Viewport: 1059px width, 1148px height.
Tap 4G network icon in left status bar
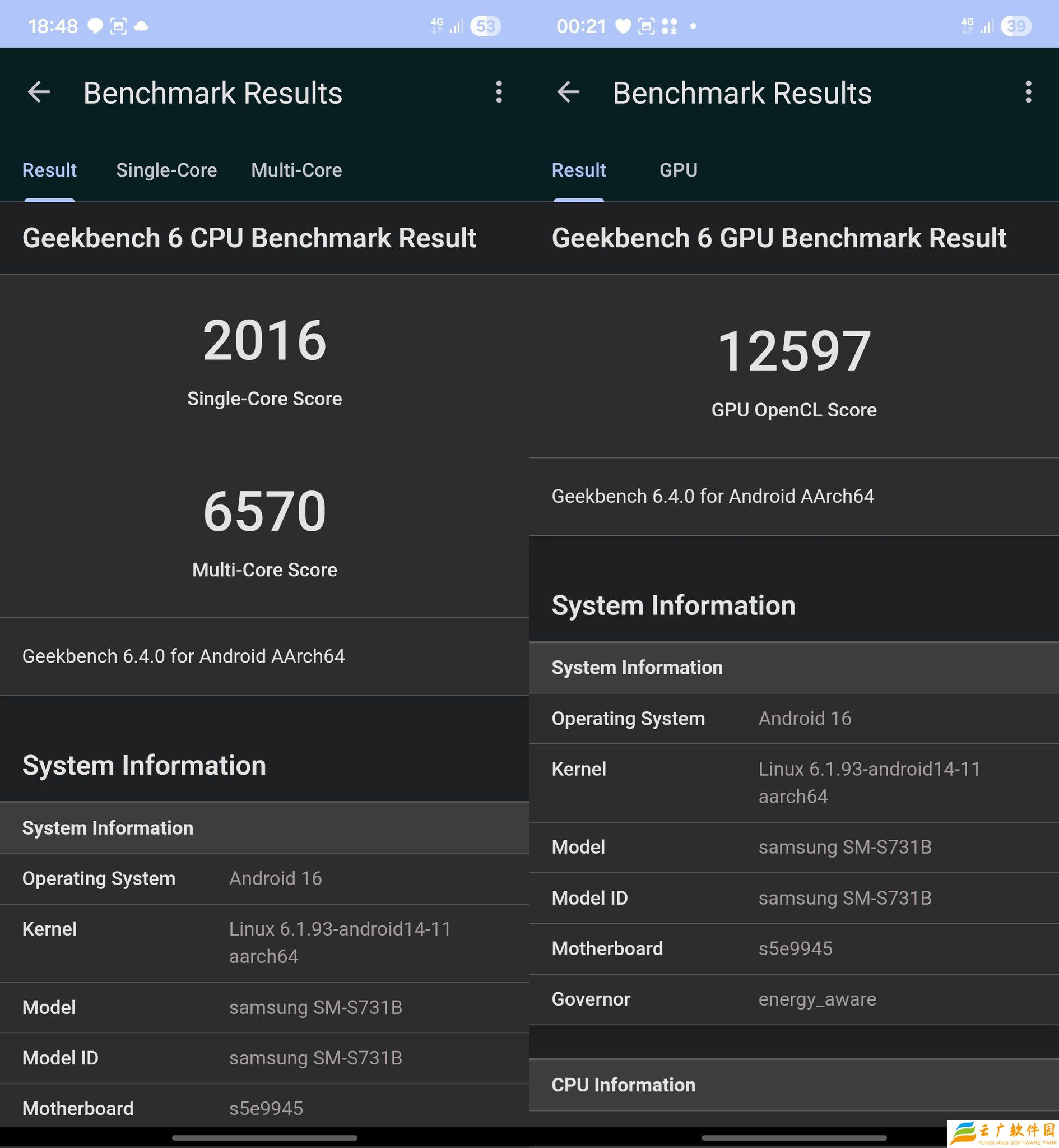(x=436, y=26)
